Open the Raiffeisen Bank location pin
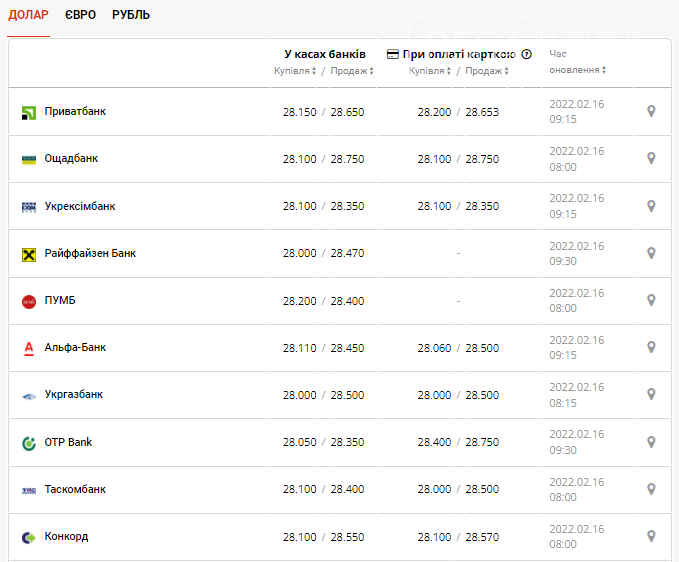The height and width of the screenshot is (562, 679). click(651, 253)
